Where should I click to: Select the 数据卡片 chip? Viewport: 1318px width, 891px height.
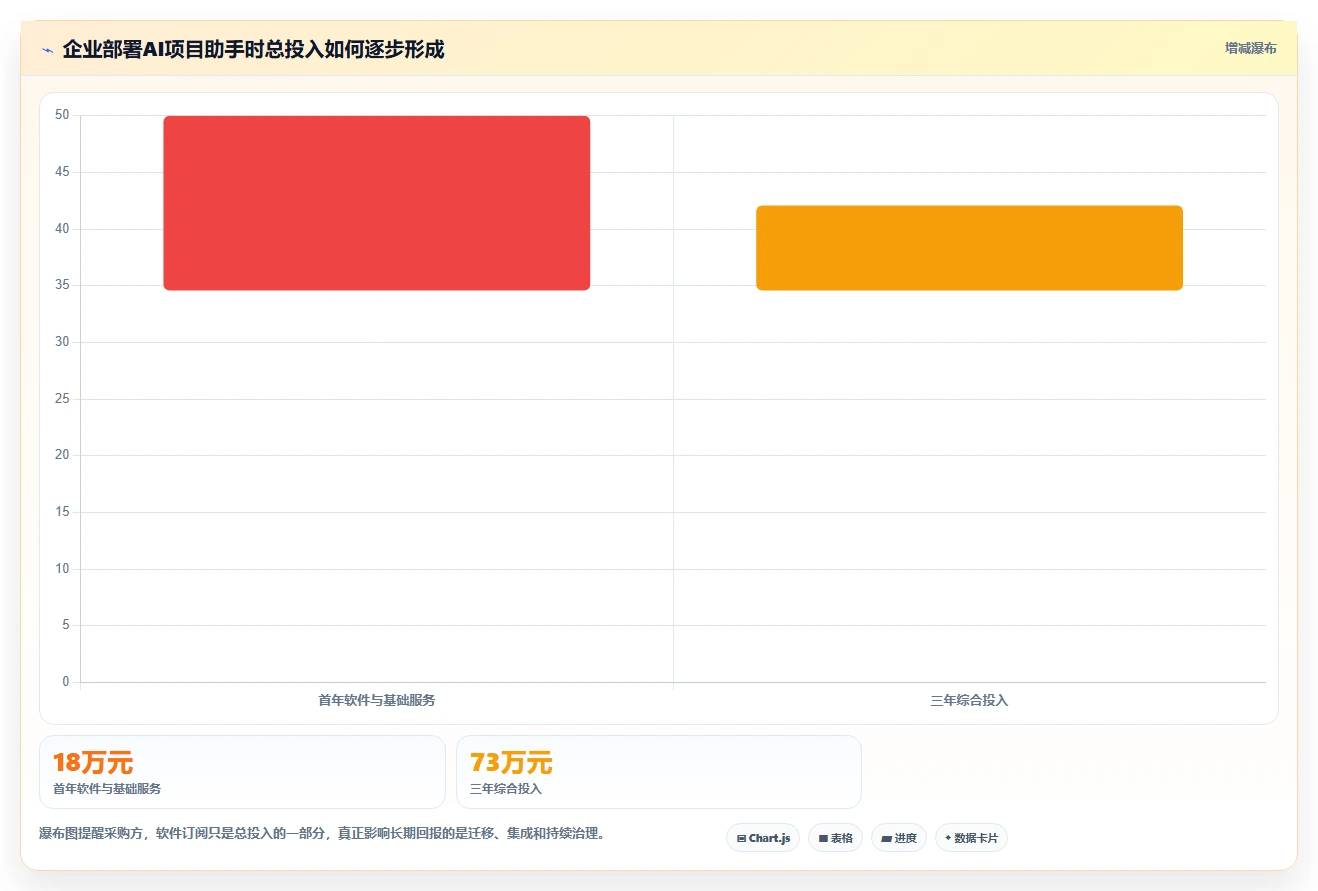point(971,838)
